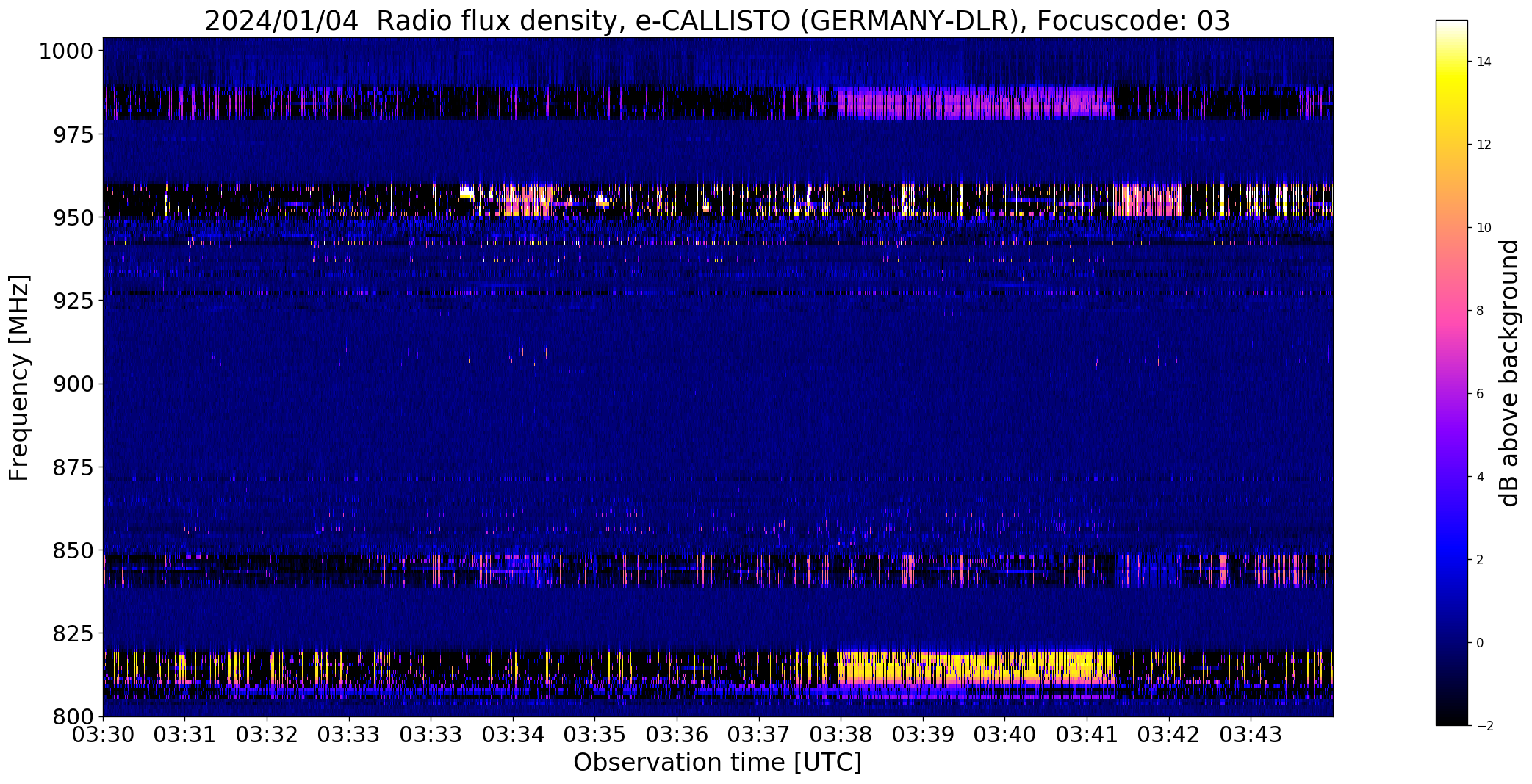This screenshot has width=1532, height=784.
Task: Click the 950 frequency tick label
Action: tap(73, 217)
